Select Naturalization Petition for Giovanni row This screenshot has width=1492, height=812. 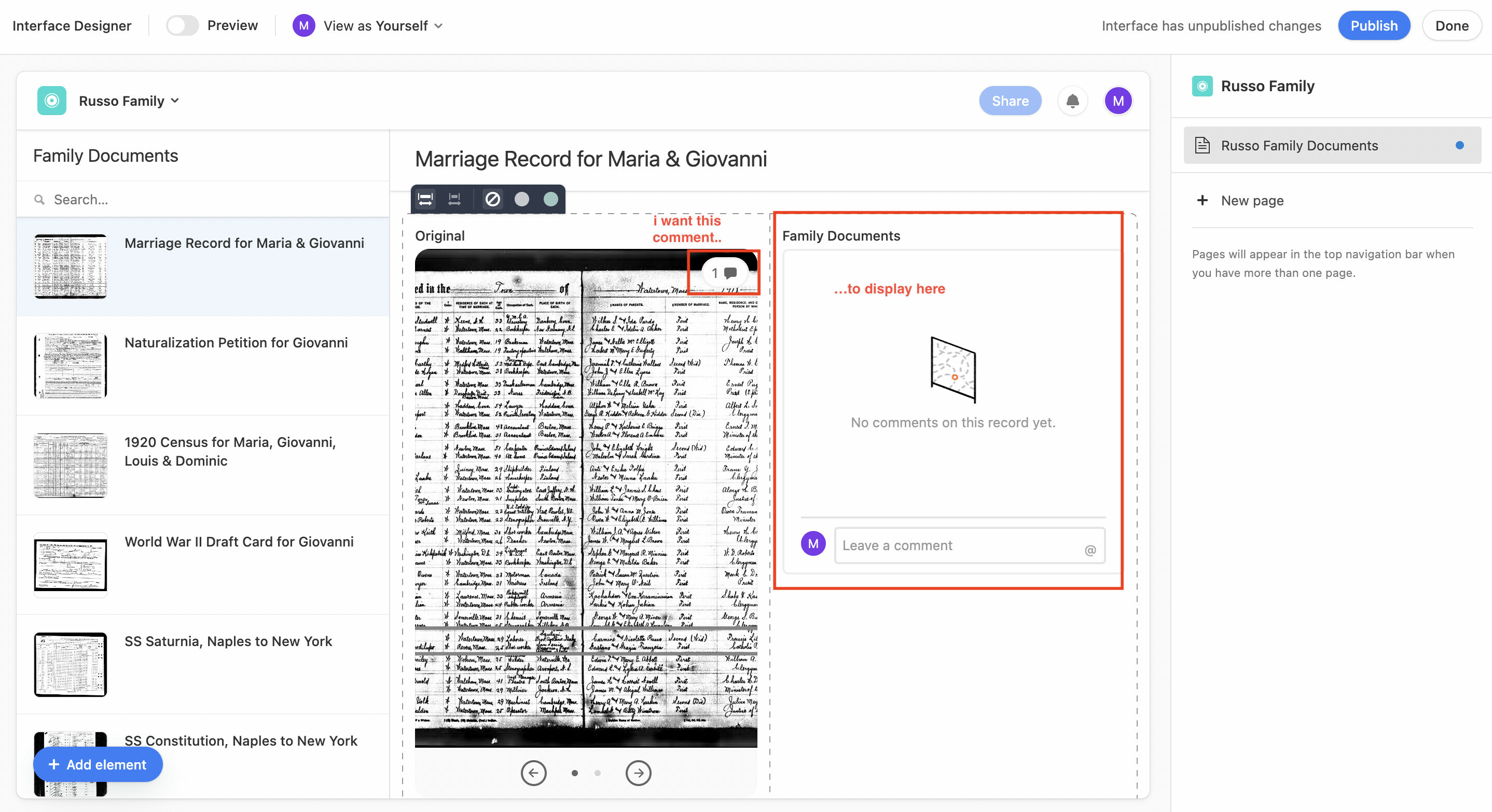point(203,366)
